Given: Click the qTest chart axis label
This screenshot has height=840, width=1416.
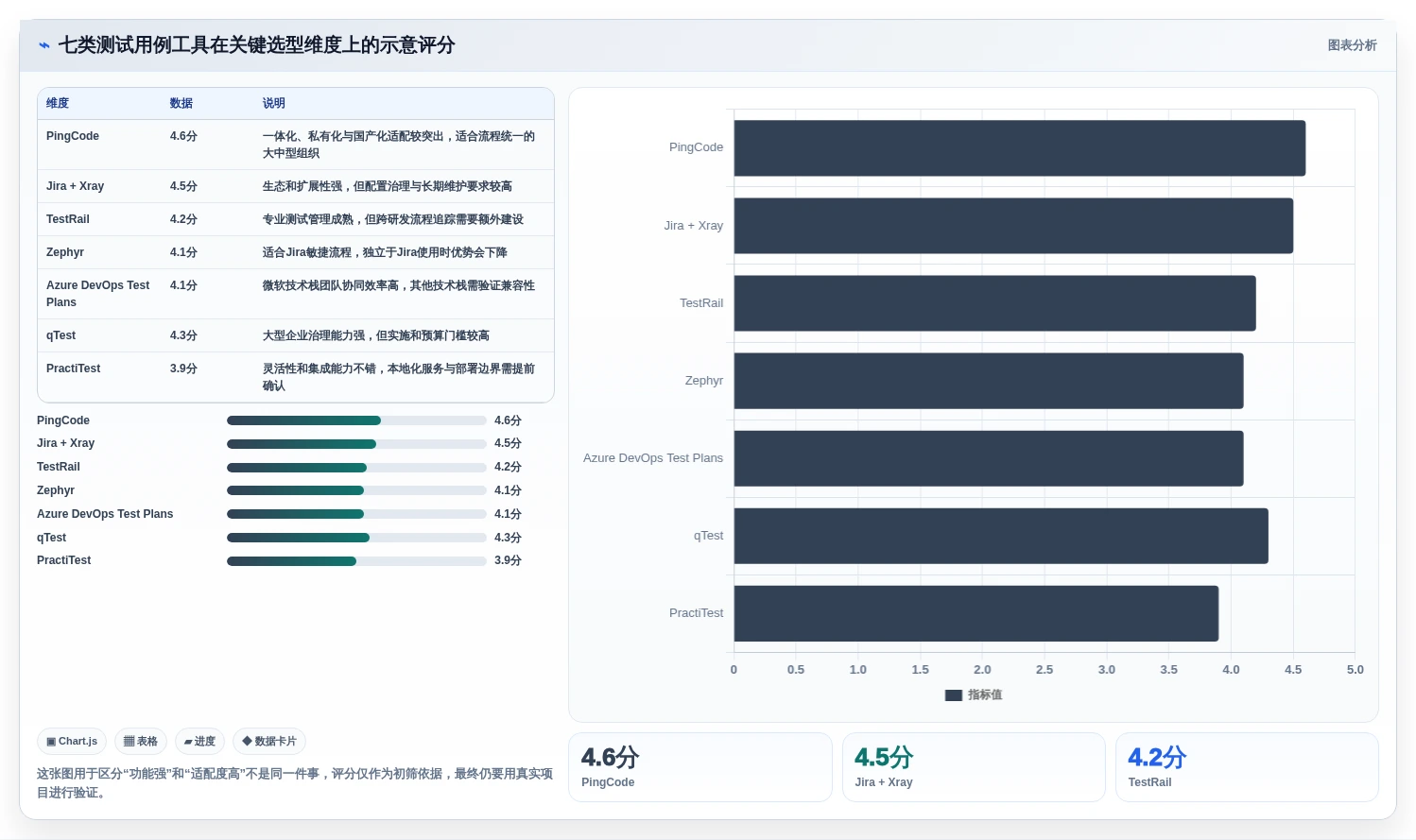Looking at the screenshot, I should (x=708, y=536).
